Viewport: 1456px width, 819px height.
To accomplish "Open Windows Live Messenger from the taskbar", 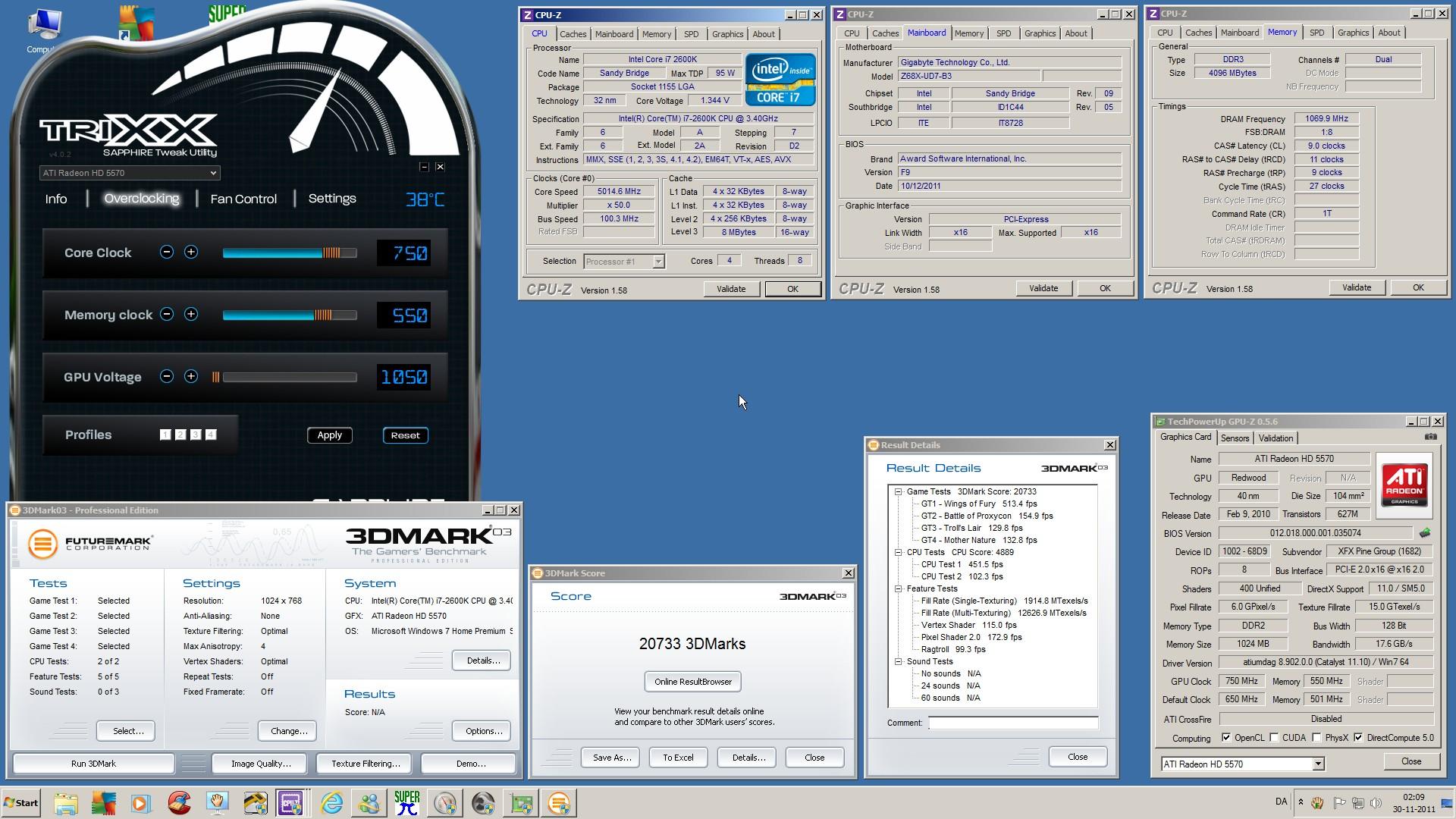I will (369, 803).
